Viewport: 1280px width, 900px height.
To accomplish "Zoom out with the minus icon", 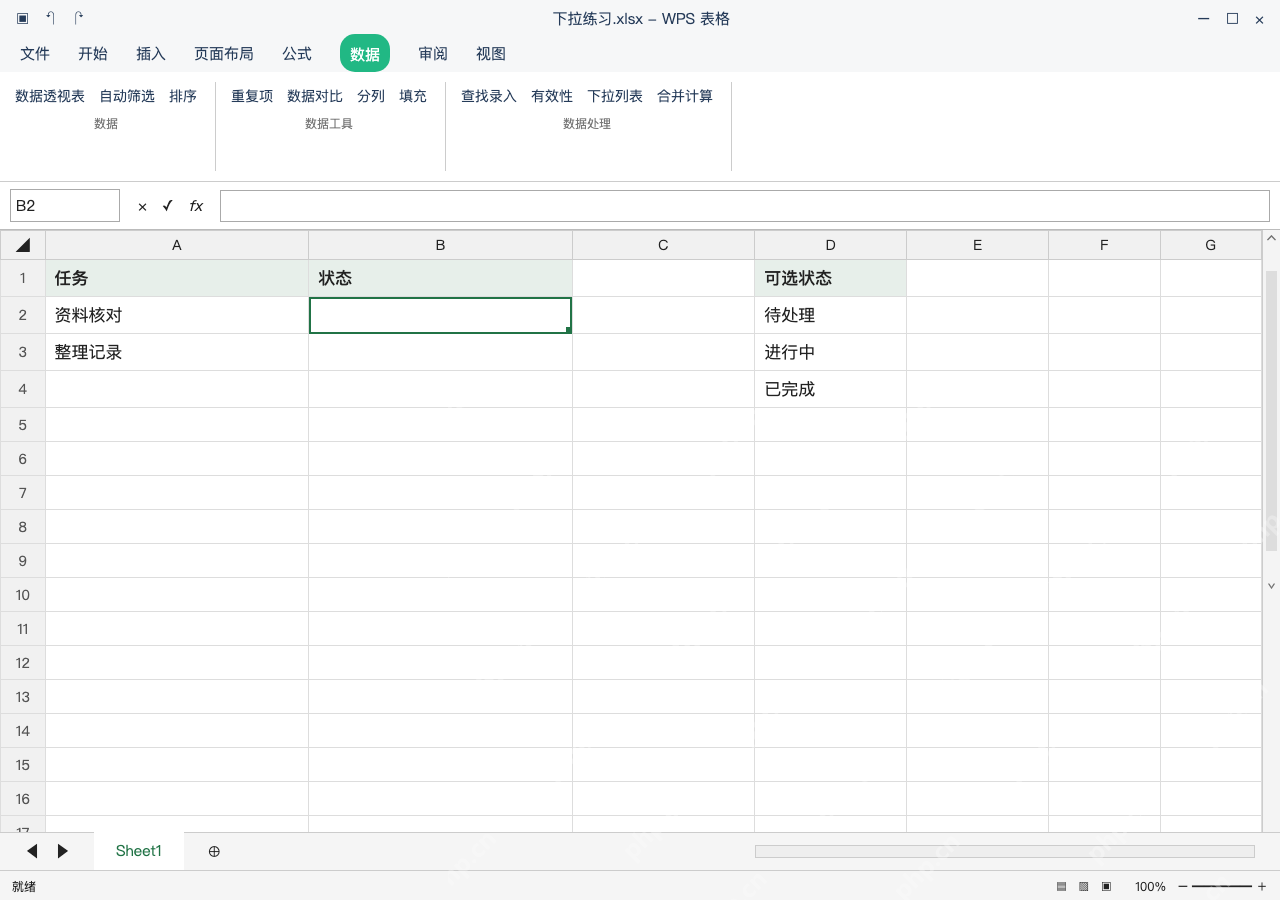I will (x=1183, y=886).
